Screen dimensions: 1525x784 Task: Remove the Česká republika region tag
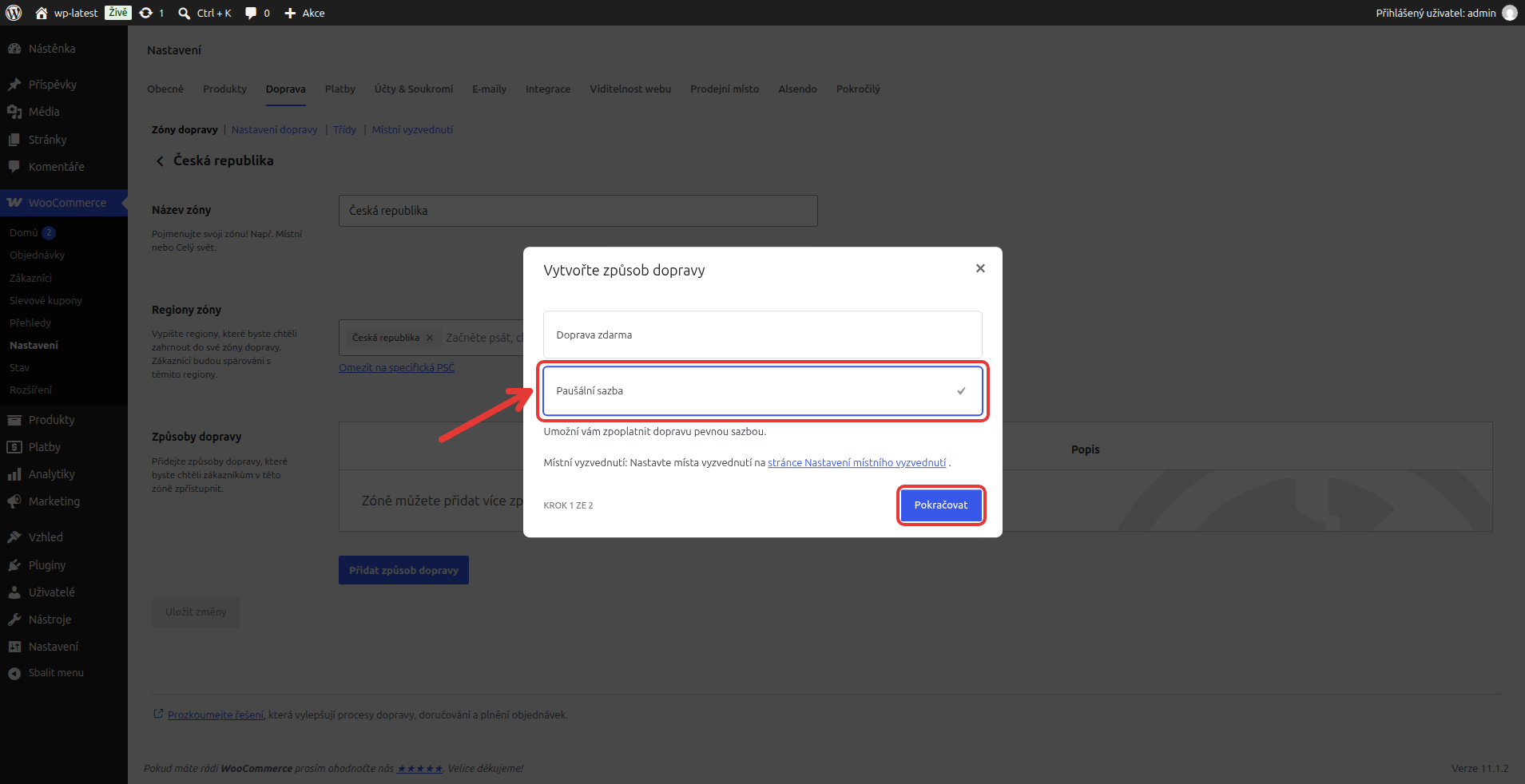point(430,338)
